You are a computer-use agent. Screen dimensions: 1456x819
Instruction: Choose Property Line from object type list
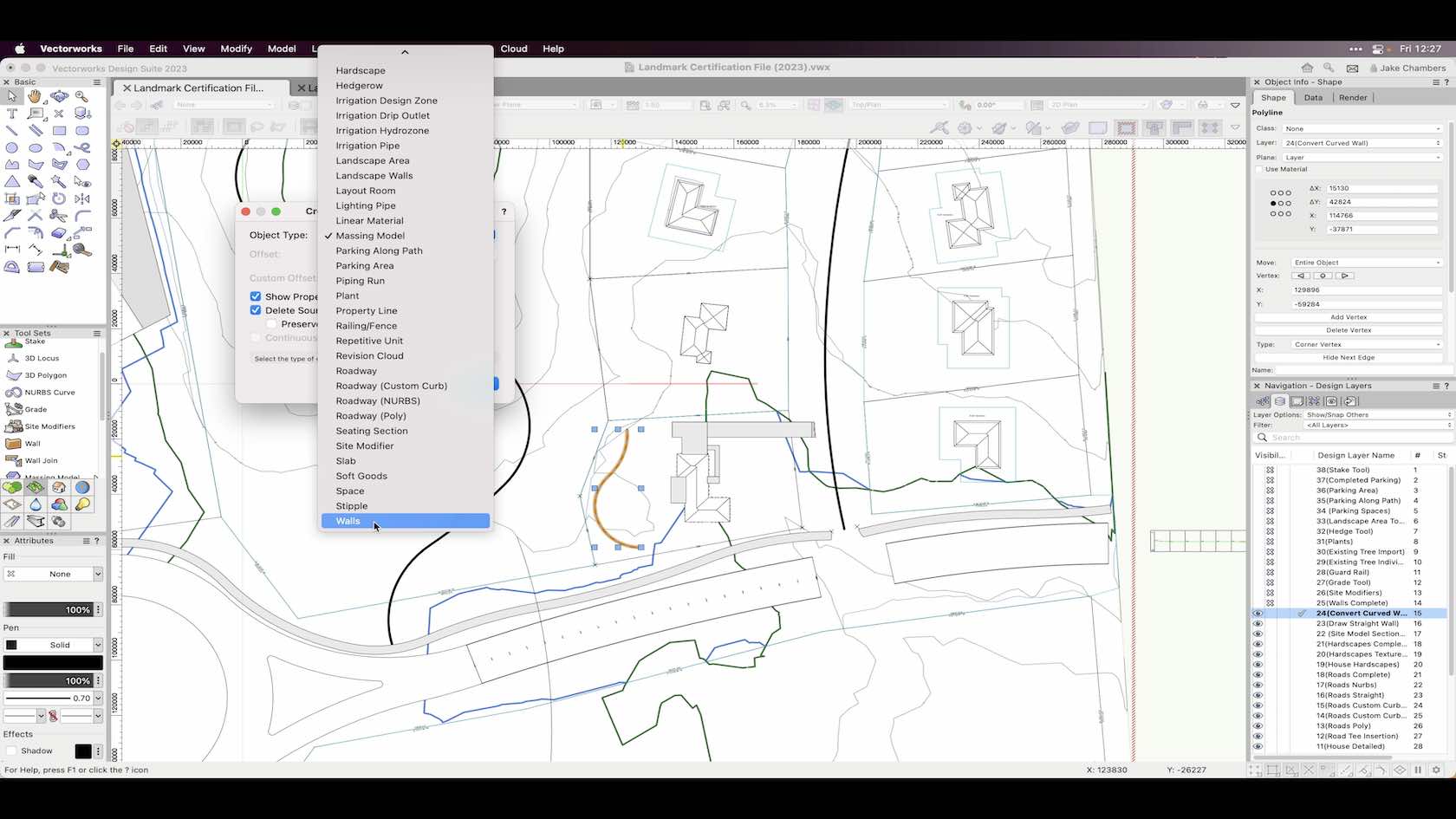[x=367, y=311]
